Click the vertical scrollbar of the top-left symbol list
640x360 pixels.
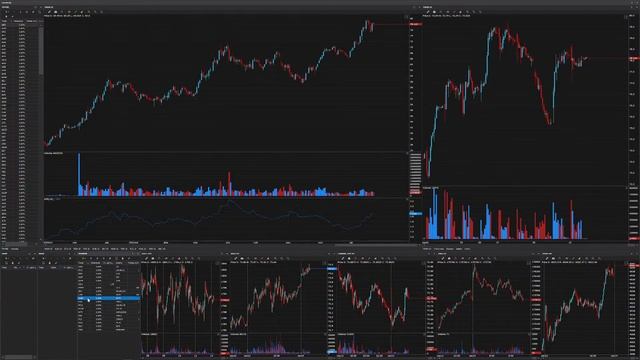tap(41, 51)
